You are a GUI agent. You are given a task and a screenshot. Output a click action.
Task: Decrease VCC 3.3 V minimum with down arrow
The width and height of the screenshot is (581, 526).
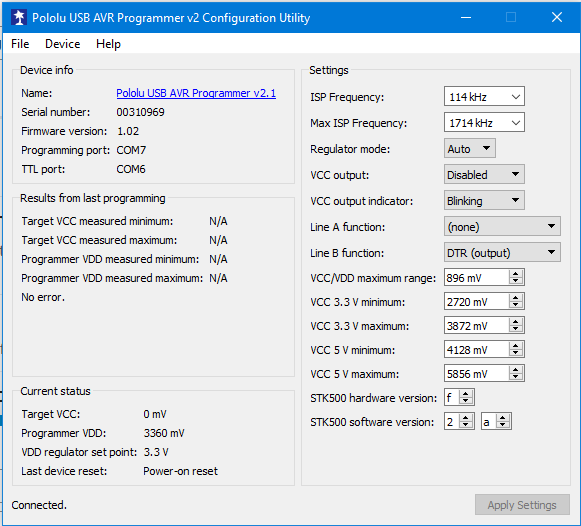tap(516, 305)
